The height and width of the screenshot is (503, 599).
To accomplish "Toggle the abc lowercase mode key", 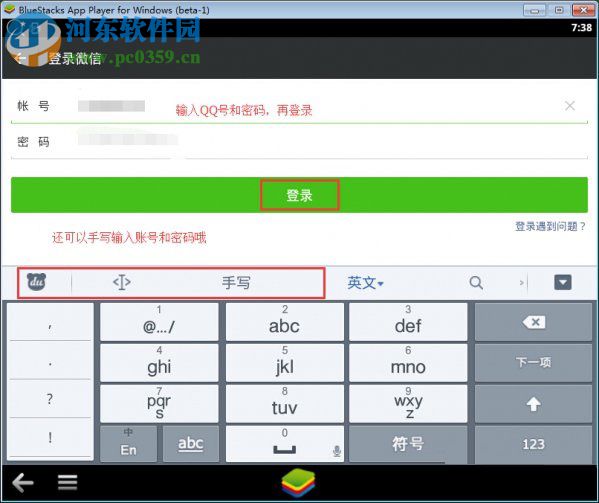I will (x=191, y=444).
